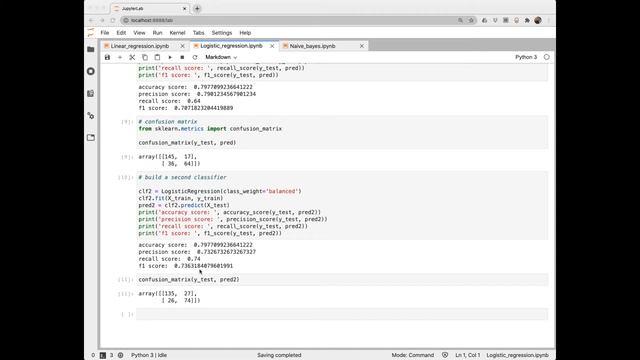Click the 'from sklearn.metrics import confusion_matrix' line
The height and width of the screenshot is (360, 640).
(x=210, y=129)
